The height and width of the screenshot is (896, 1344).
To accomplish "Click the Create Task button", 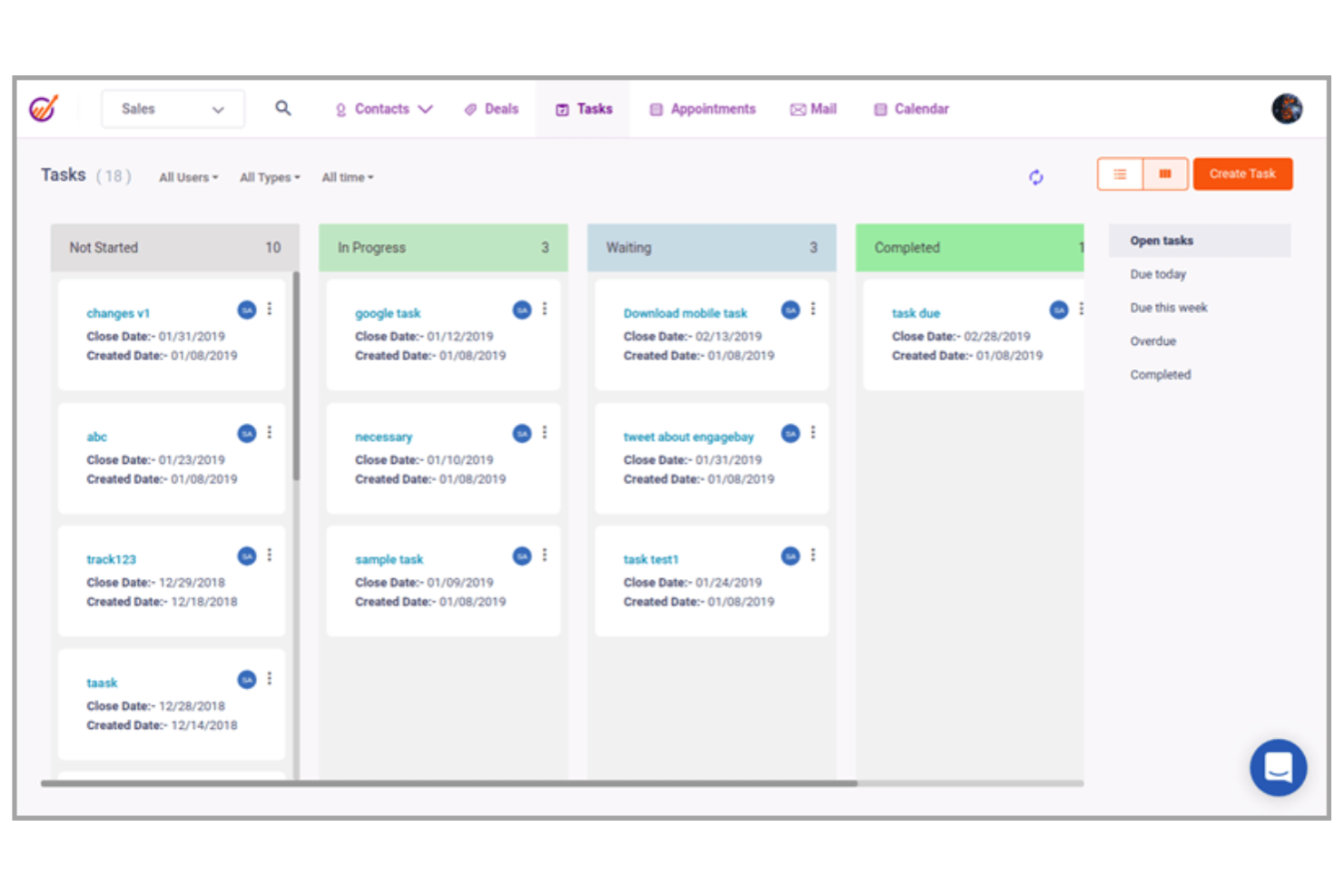I will point(1242,173).
